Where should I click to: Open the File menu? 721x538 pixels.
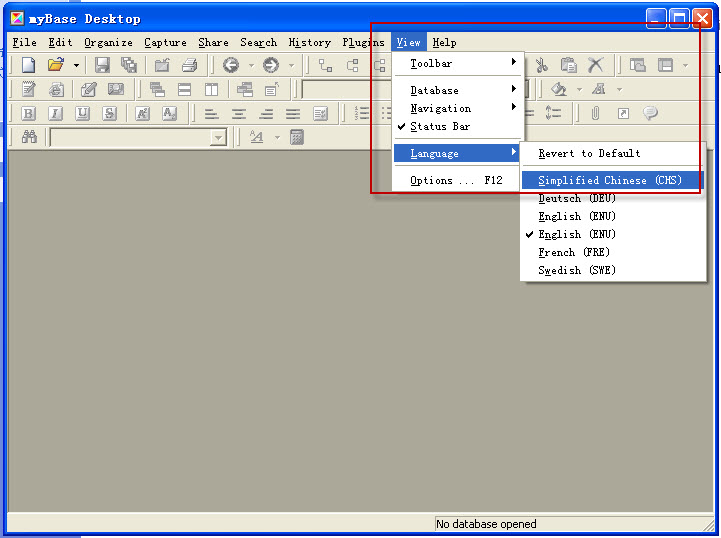24,42
